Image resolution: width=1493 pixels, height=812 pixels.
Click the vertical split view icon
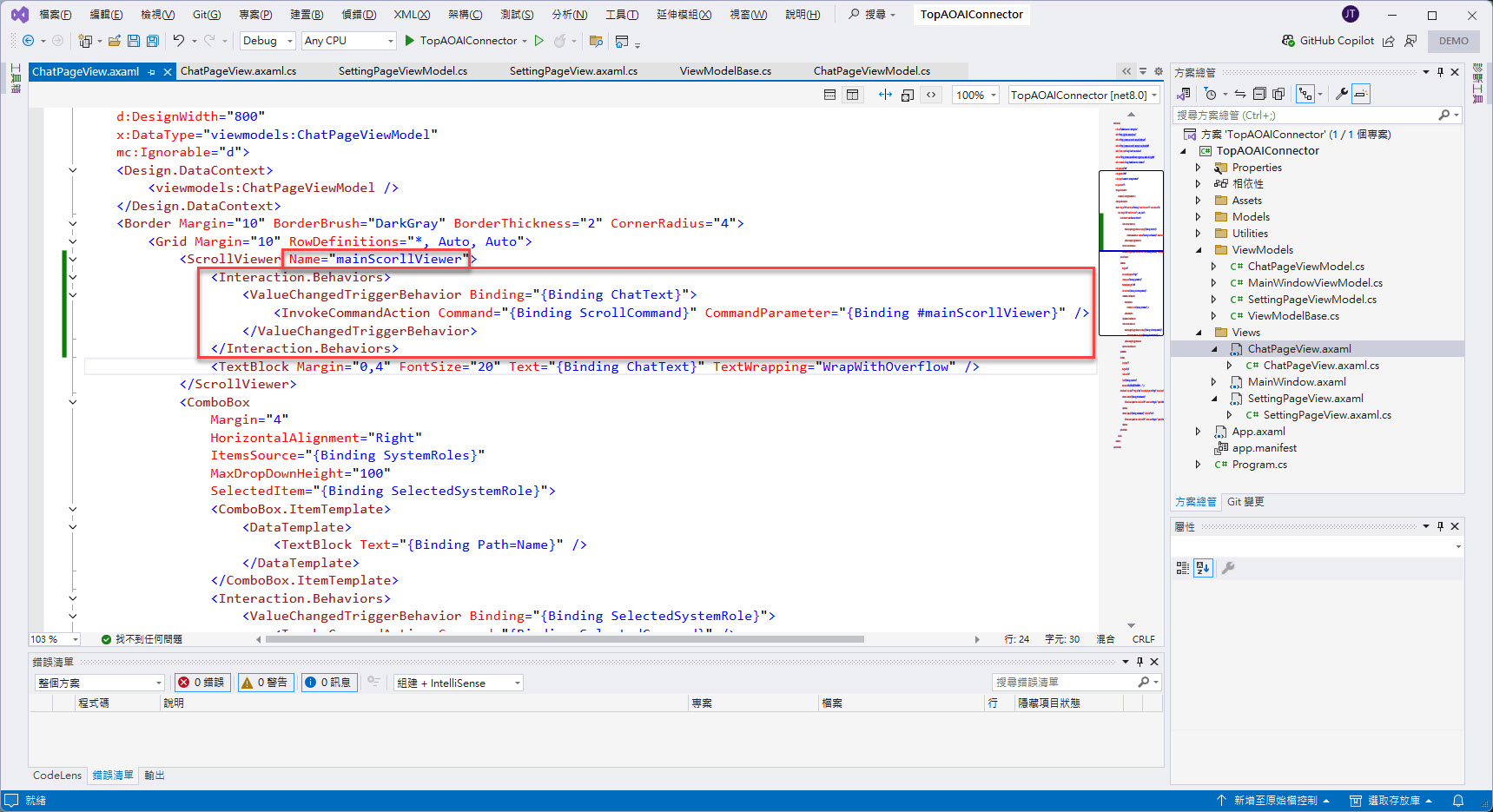[853, 95]
